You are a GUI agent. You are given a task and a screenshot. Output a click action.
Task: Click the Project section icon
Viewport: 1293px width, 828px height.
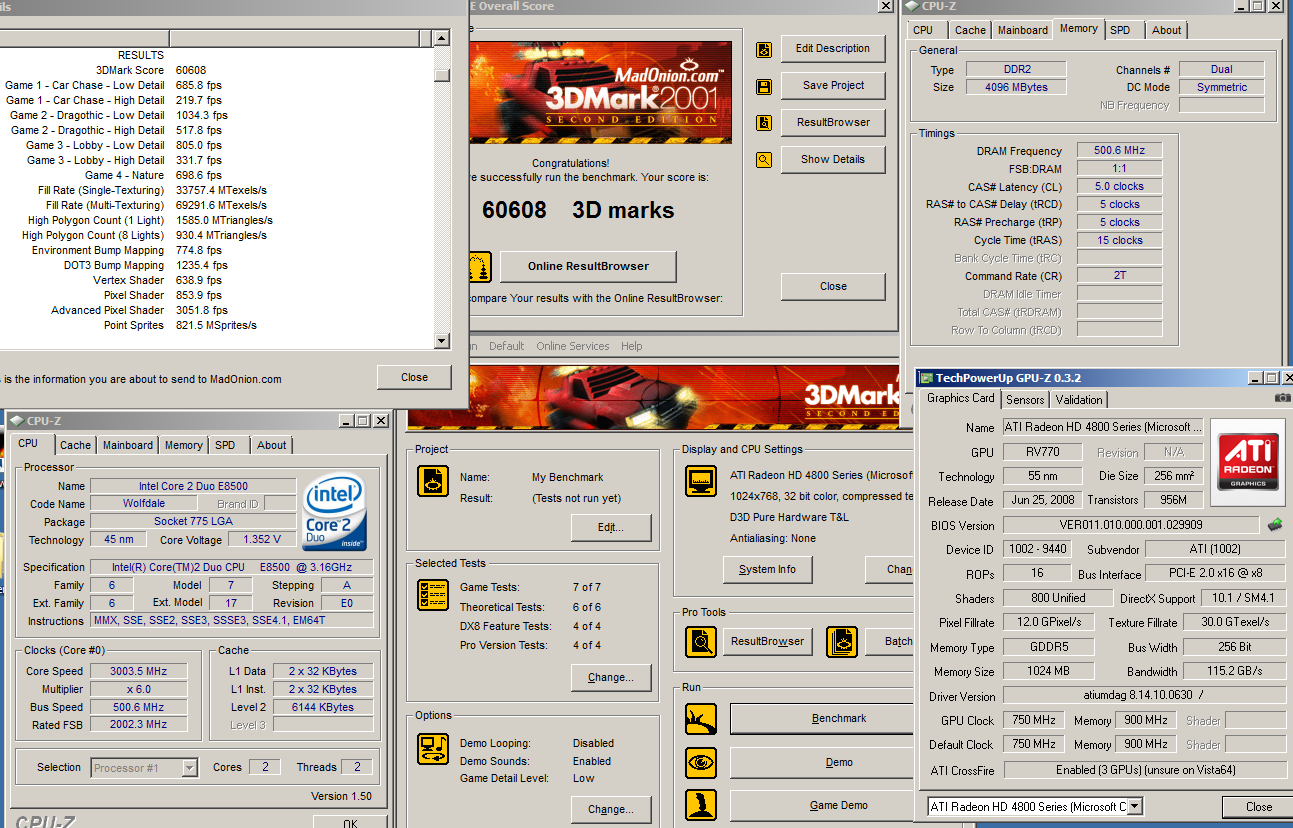[433, 481]
